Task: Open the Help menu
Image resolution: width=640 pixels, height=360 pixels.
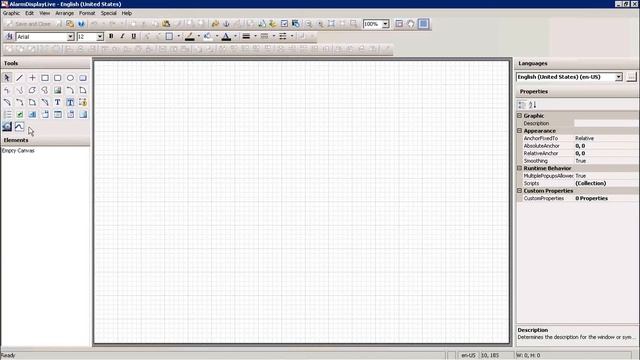Action: click(127, 13)
